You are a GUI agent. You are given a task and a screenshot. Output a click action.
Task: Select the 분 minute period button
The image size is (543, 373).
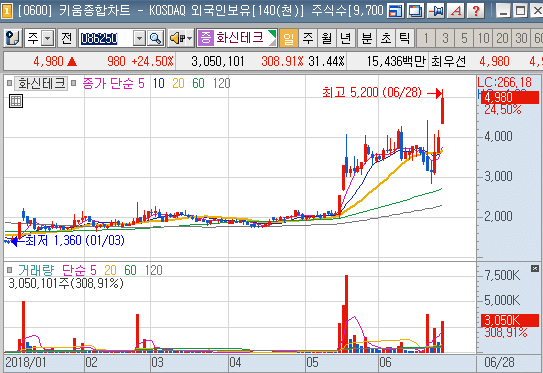(x=367, y=38)
